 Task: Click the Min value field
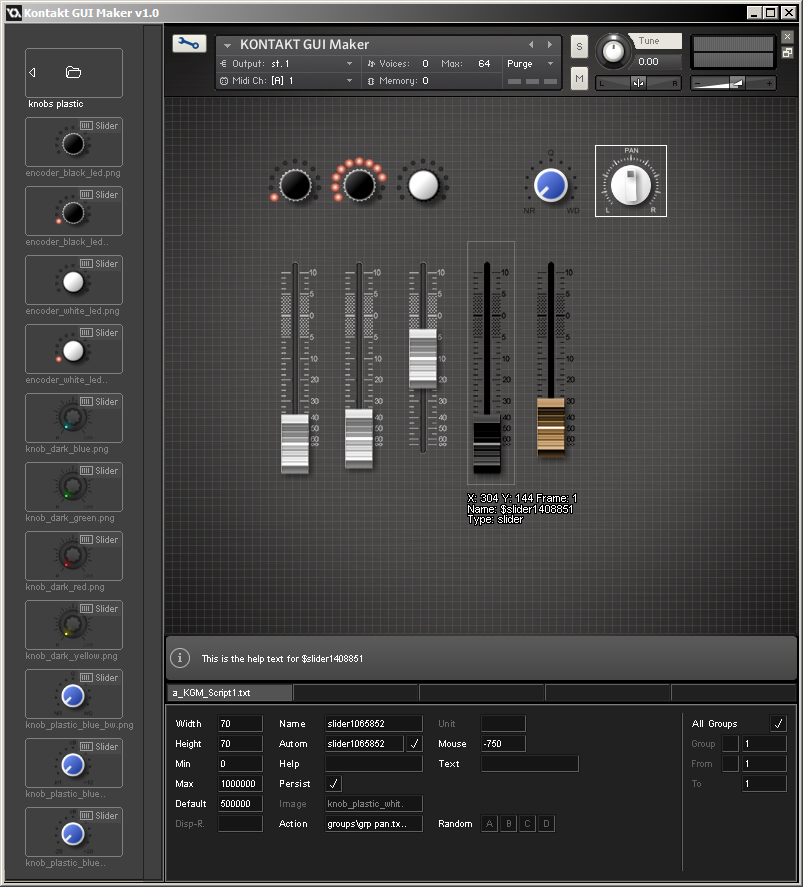(240, 764)
